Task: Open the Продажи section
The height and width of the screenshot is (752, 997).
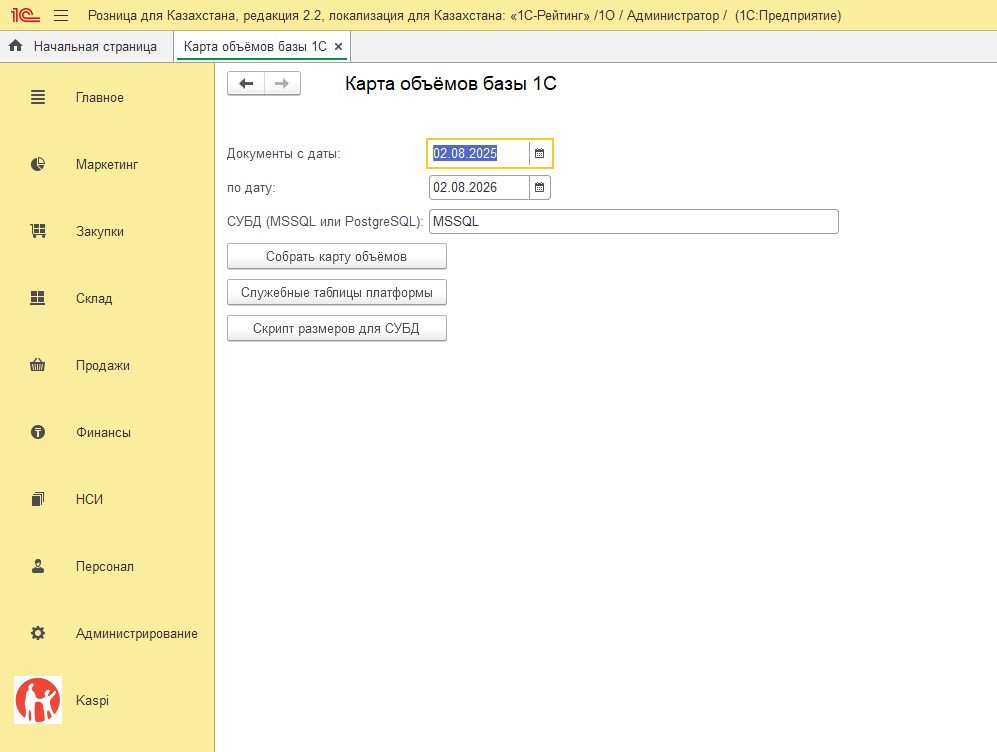Action: pos(103,366)
